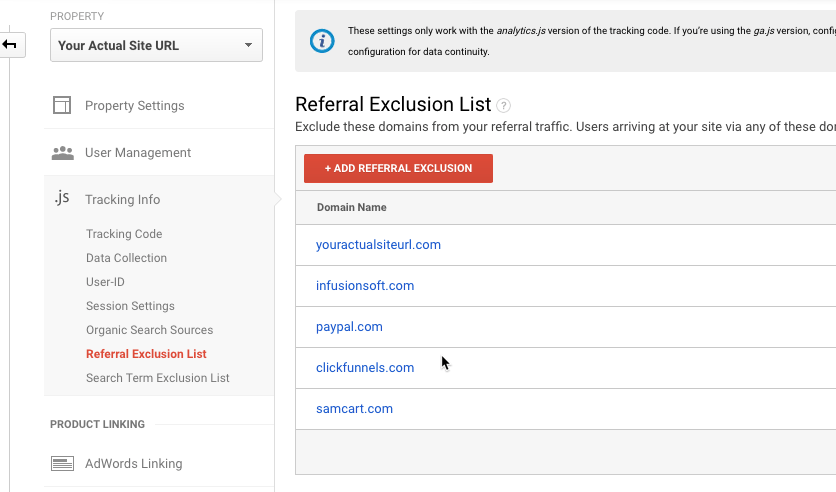Image resolution: width=836 pixels, height=492 pixels.
Task: Click the paypal.com domain entry
Action: point(349,327)
